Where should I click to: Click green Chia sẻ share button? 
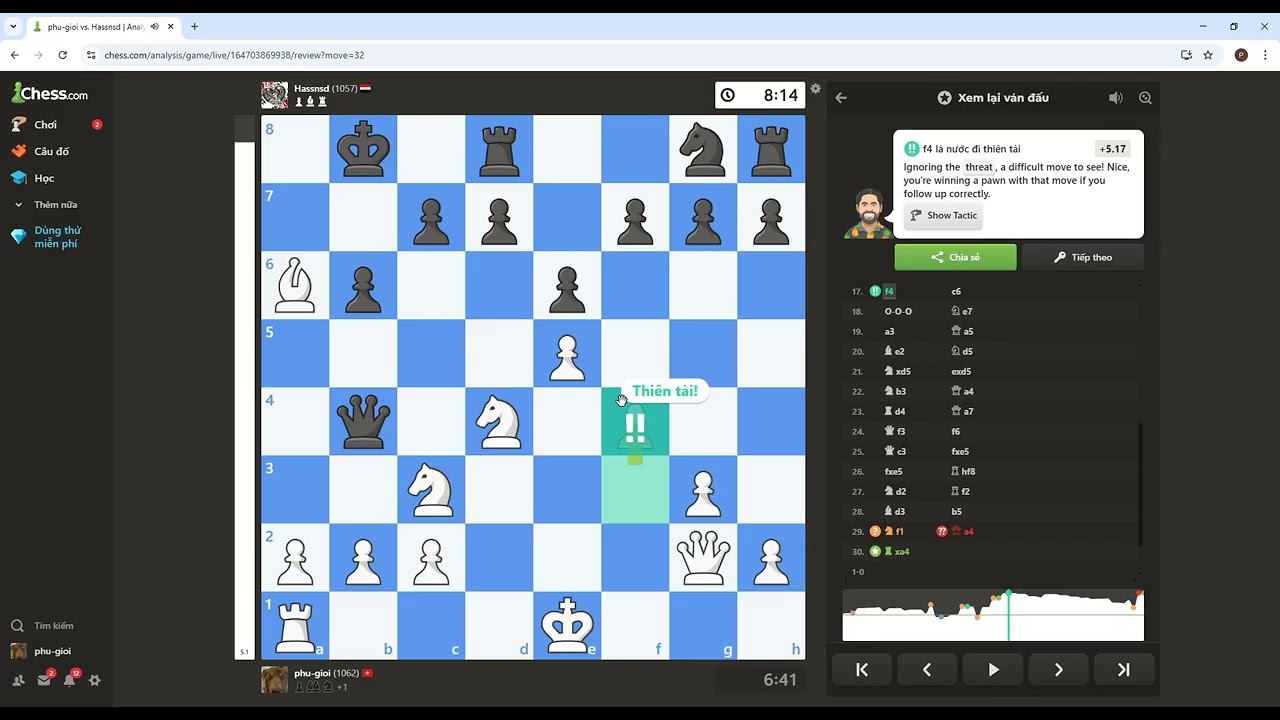point(955,257)
